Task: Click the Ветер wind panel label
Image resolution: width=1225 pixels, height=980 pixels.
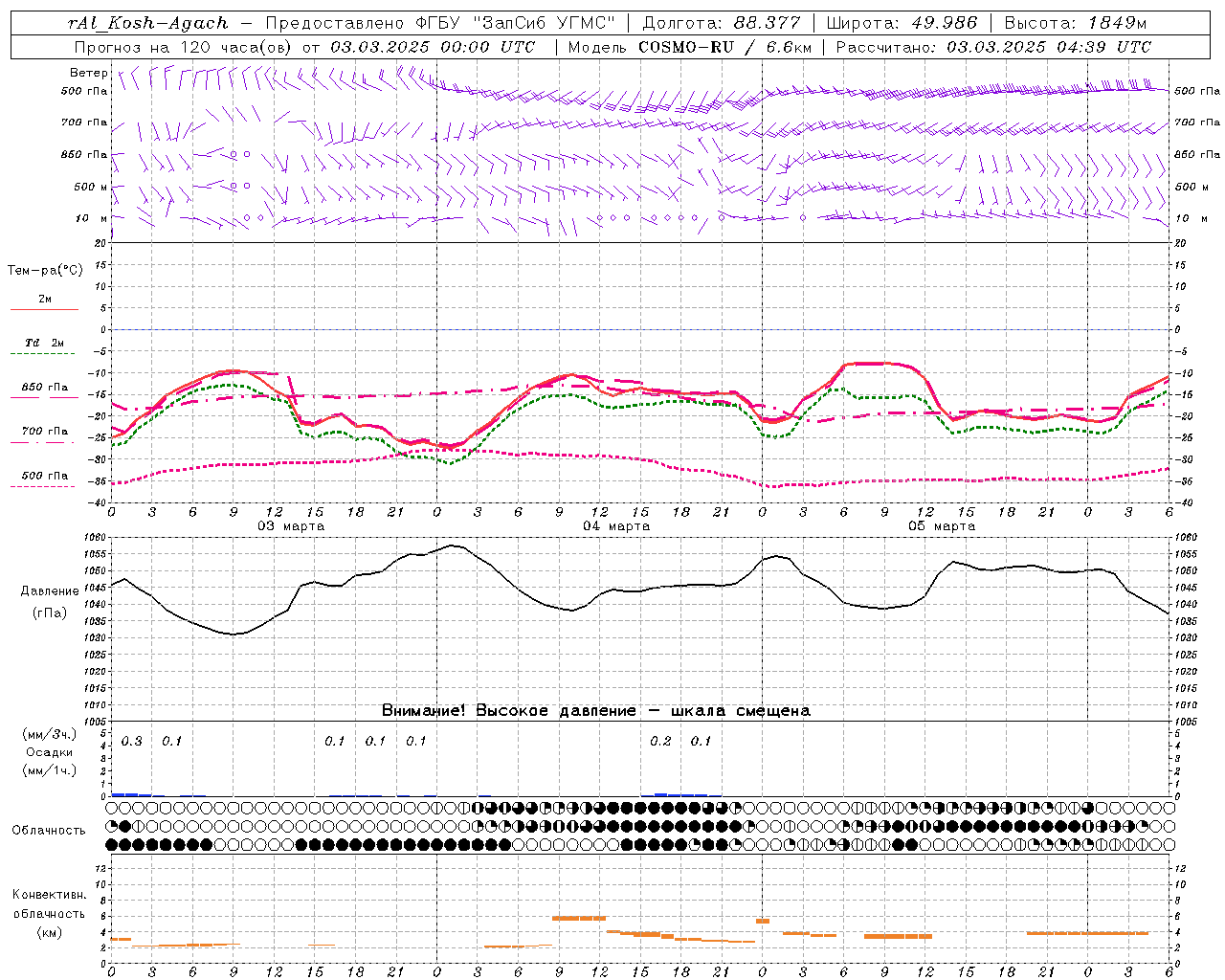Action: 88,73
